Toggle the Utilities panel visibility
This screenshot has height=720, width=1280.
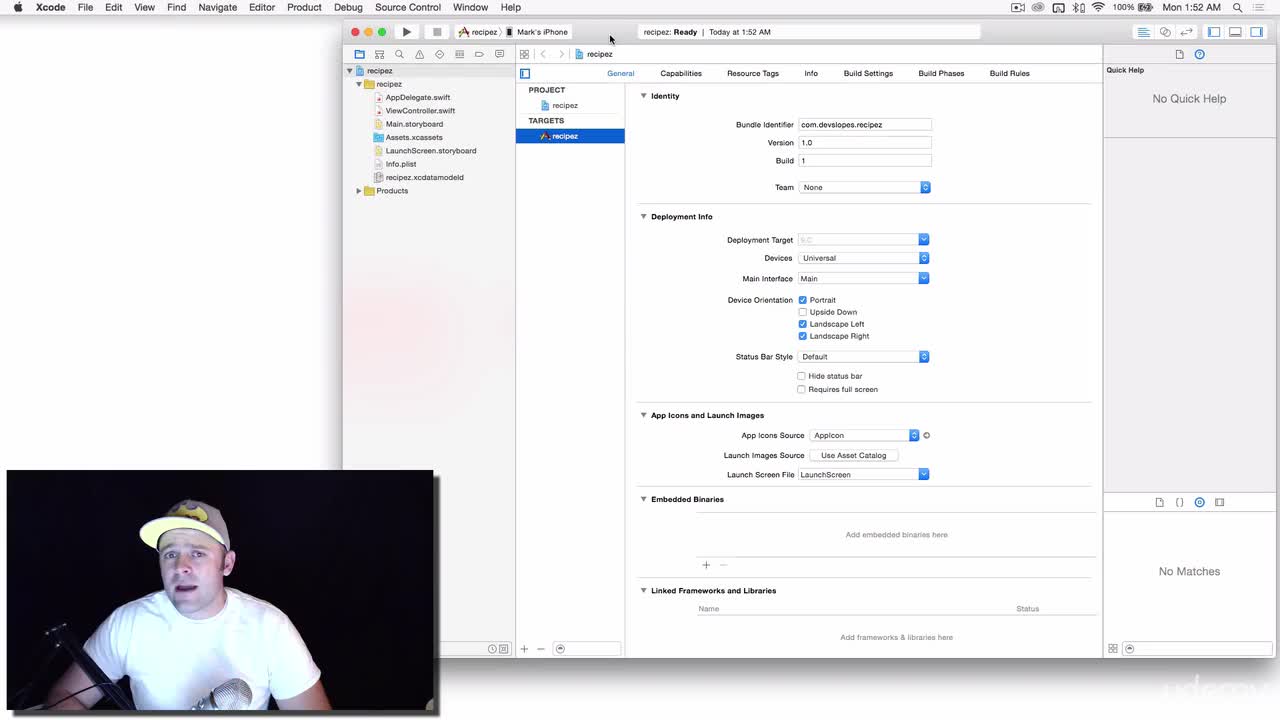(1257, 32)
